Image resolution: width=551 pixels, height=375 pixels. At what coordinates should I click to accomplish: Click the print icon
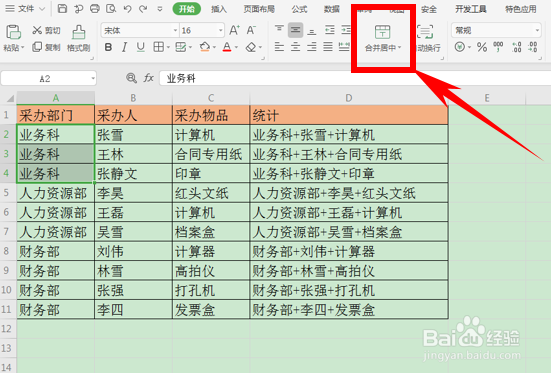[x=95, y=9]
